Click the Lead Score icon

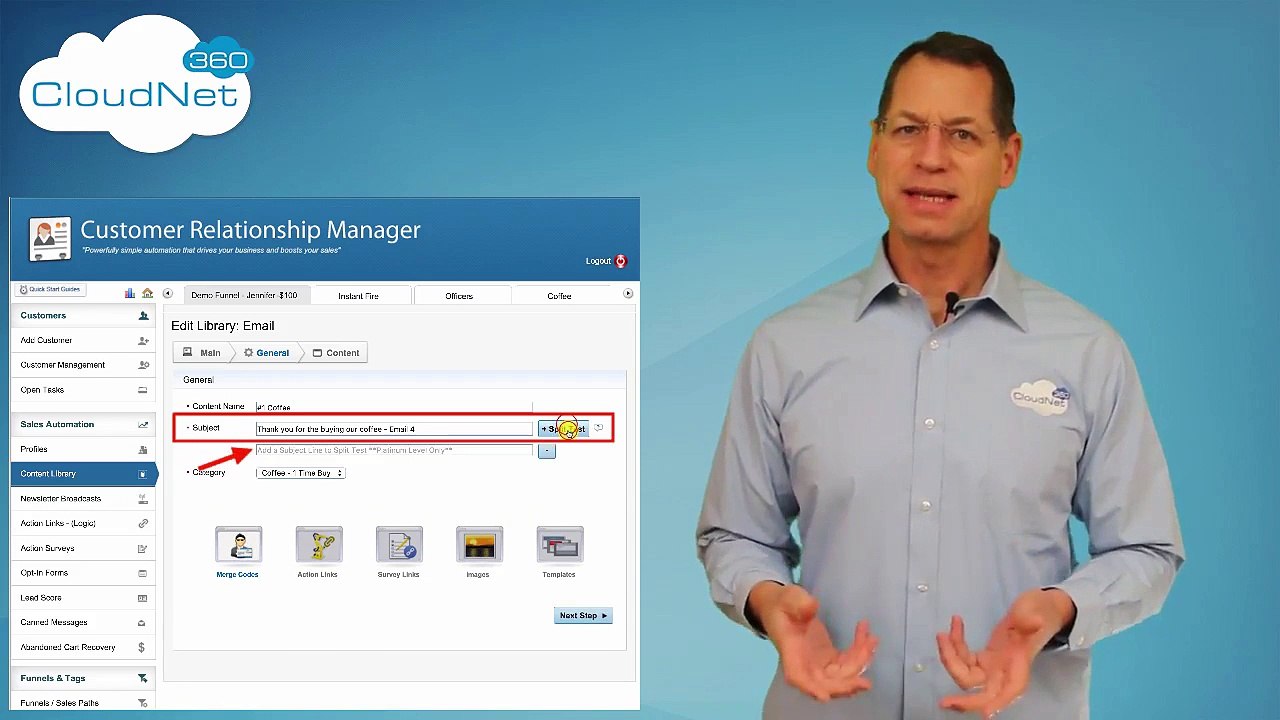tap(143, 598)
